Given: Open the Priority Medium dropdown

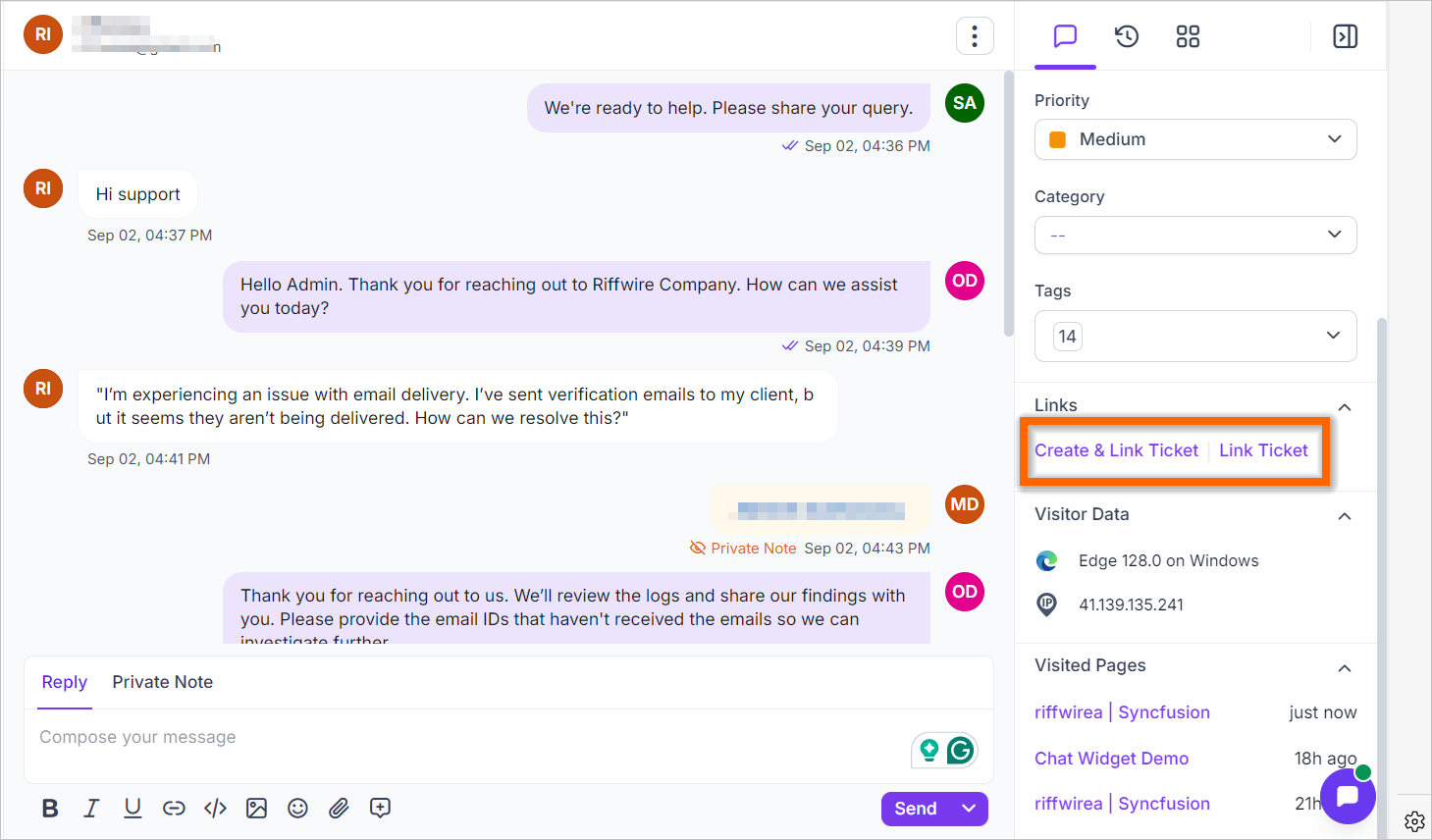Looking at the screenshot, I should [1195, 139].
